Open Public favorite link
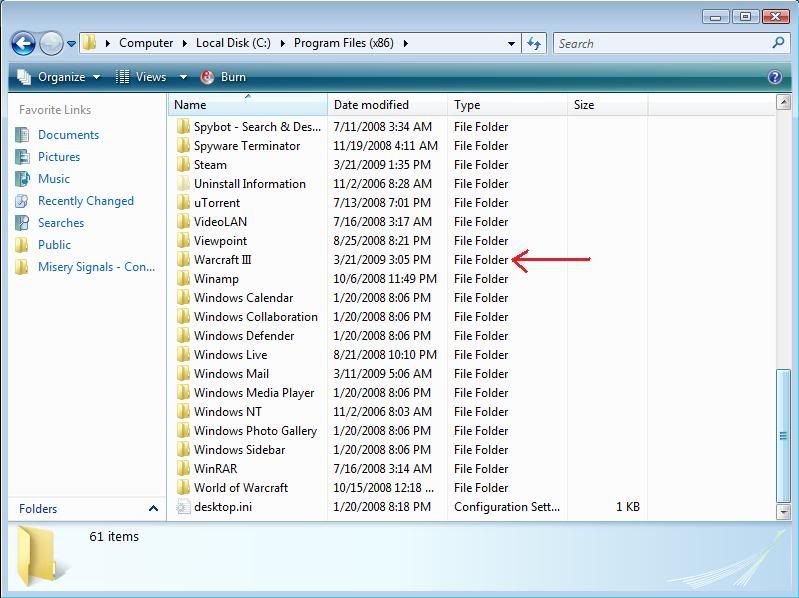 tap(55, 245)
